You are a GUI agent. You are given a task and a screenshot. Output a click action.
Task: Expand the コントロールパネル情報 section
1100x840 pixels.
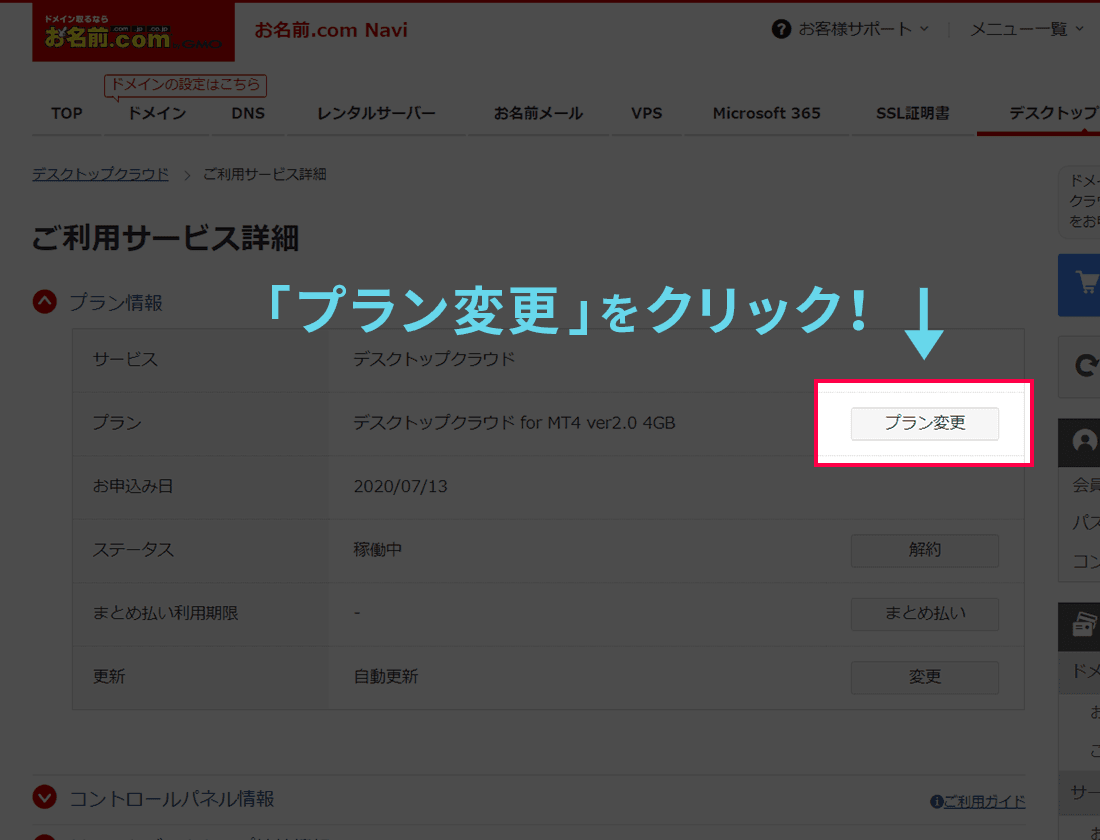tap(45, 798)
